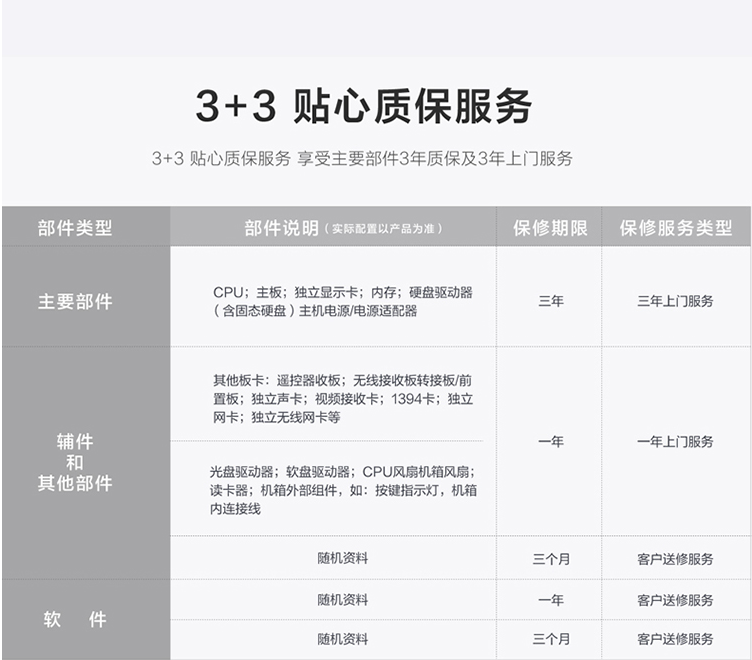This screenshot has width=752, height=660.
Task: Click the "辅件和其他部件" row label
Action: point(75,462)
